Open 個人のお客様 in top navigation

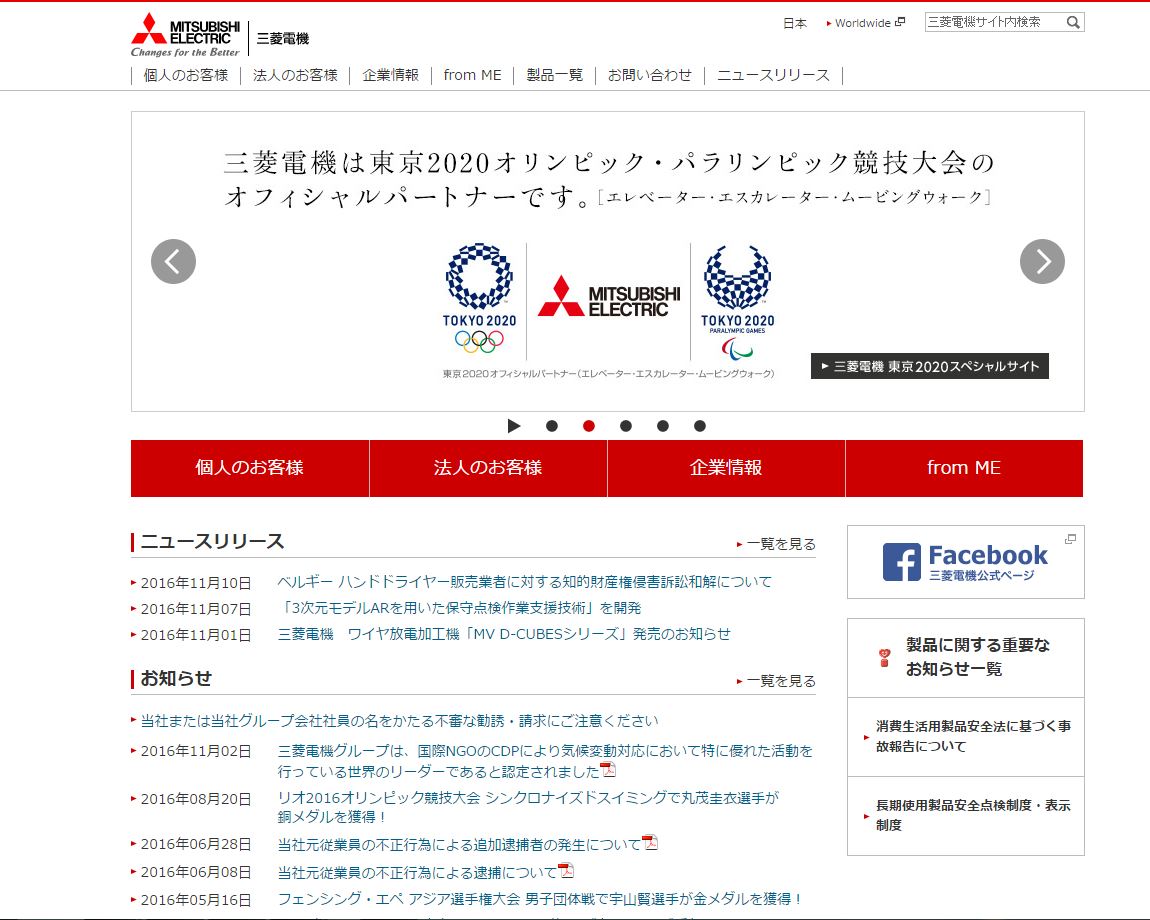point(186,75)
